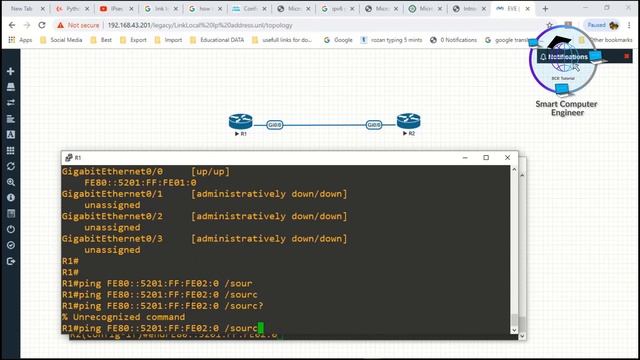Open the Social Media bookmark folder
The height and width of the screenshot is (360, 640).
point(61,40)
